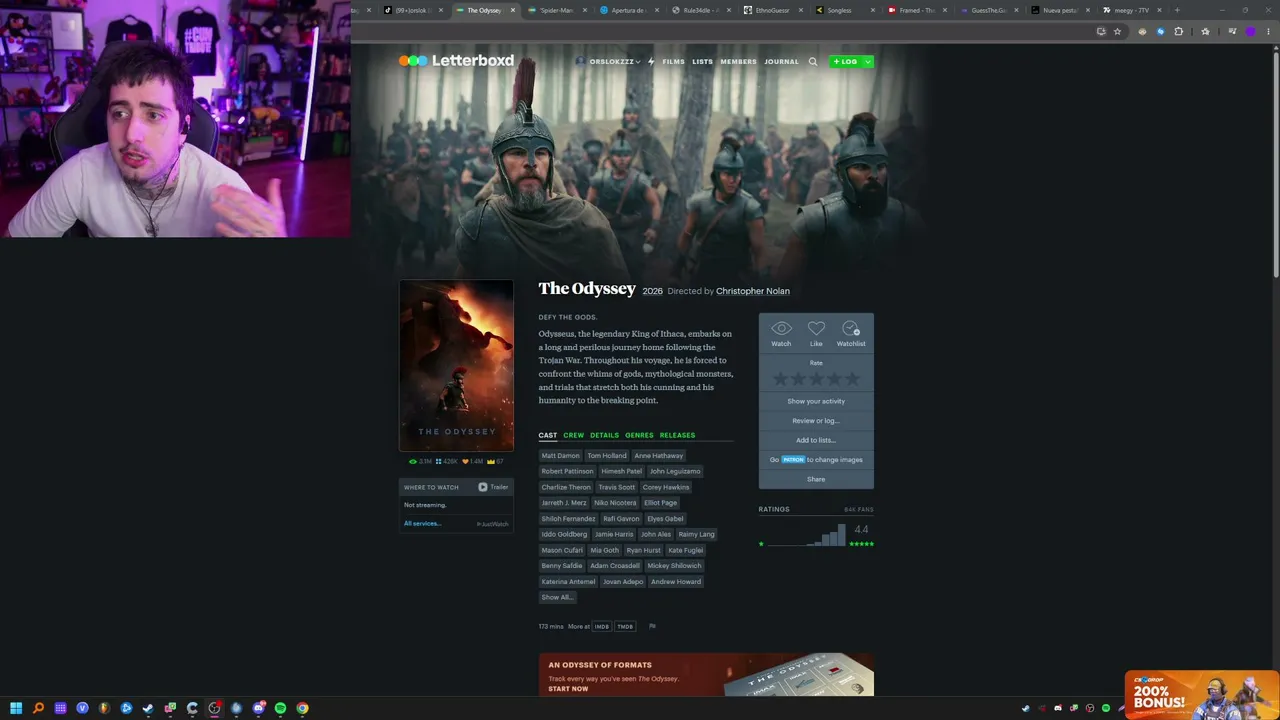
Task: Open the JOURNAL menu
Action: click(781, 62)
